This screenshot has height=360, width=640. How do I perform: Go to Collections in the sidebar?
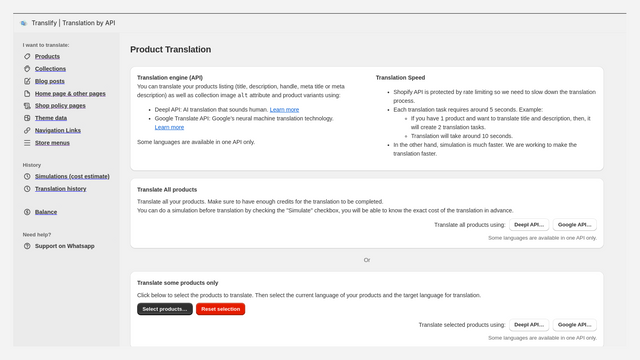[50, 69]
